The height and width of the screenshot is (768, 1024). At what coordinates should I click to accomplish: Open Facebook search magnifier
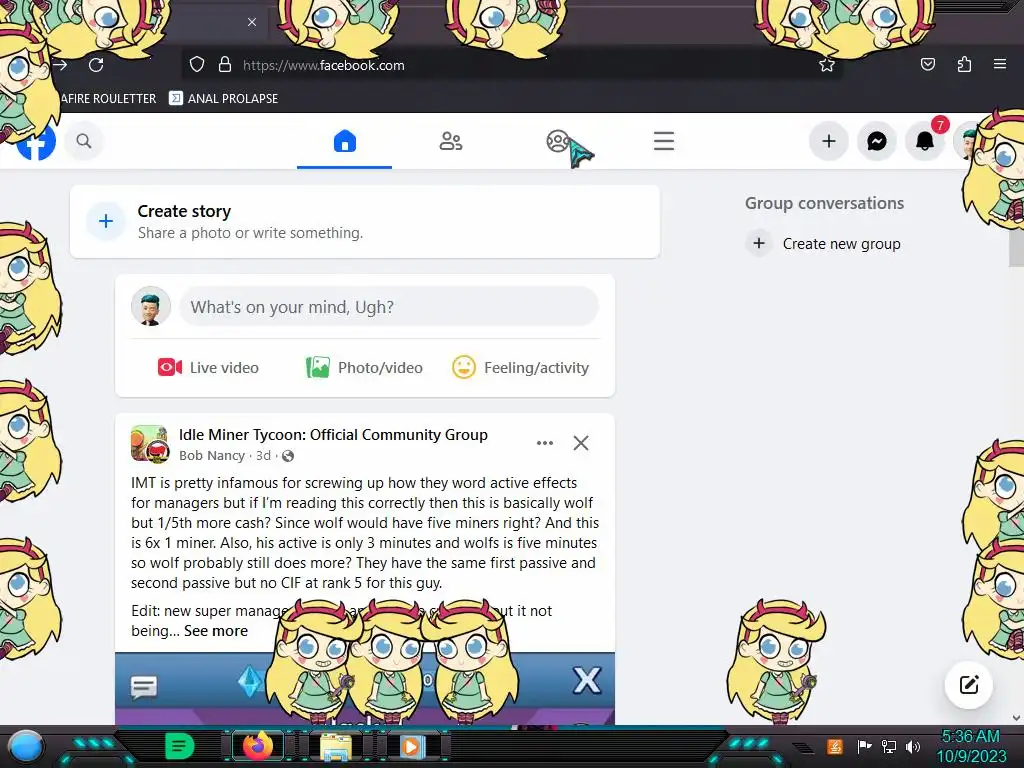pos(84,141)
